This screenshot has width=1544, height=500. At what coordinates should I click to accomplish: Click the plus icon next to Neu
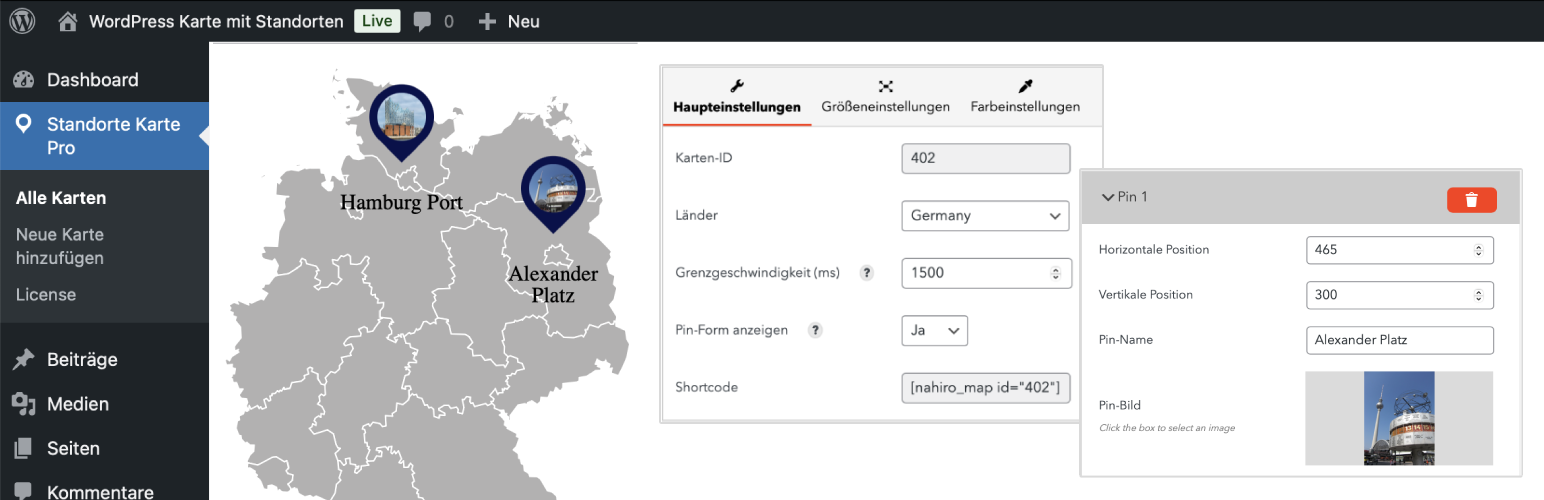pos(487,21)
